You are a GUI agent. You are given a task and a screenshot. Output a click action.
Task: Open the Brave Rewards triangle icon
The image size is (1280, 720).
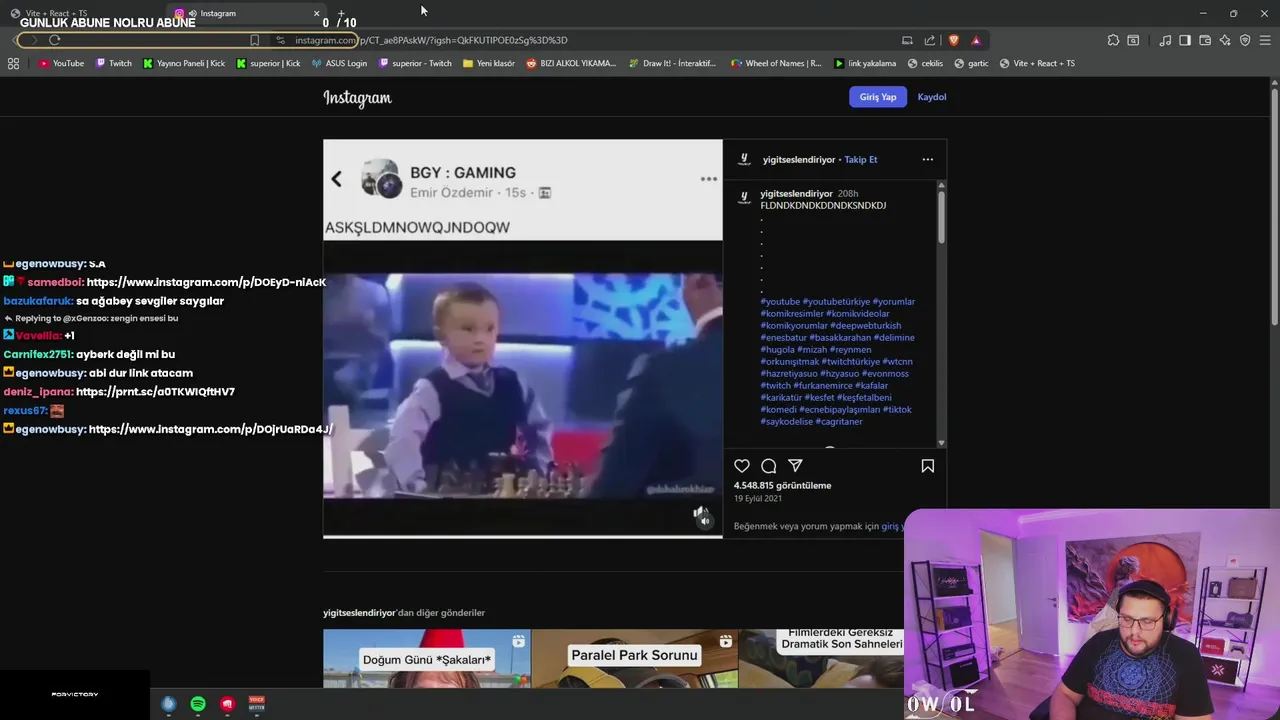[x=976, y=40]
